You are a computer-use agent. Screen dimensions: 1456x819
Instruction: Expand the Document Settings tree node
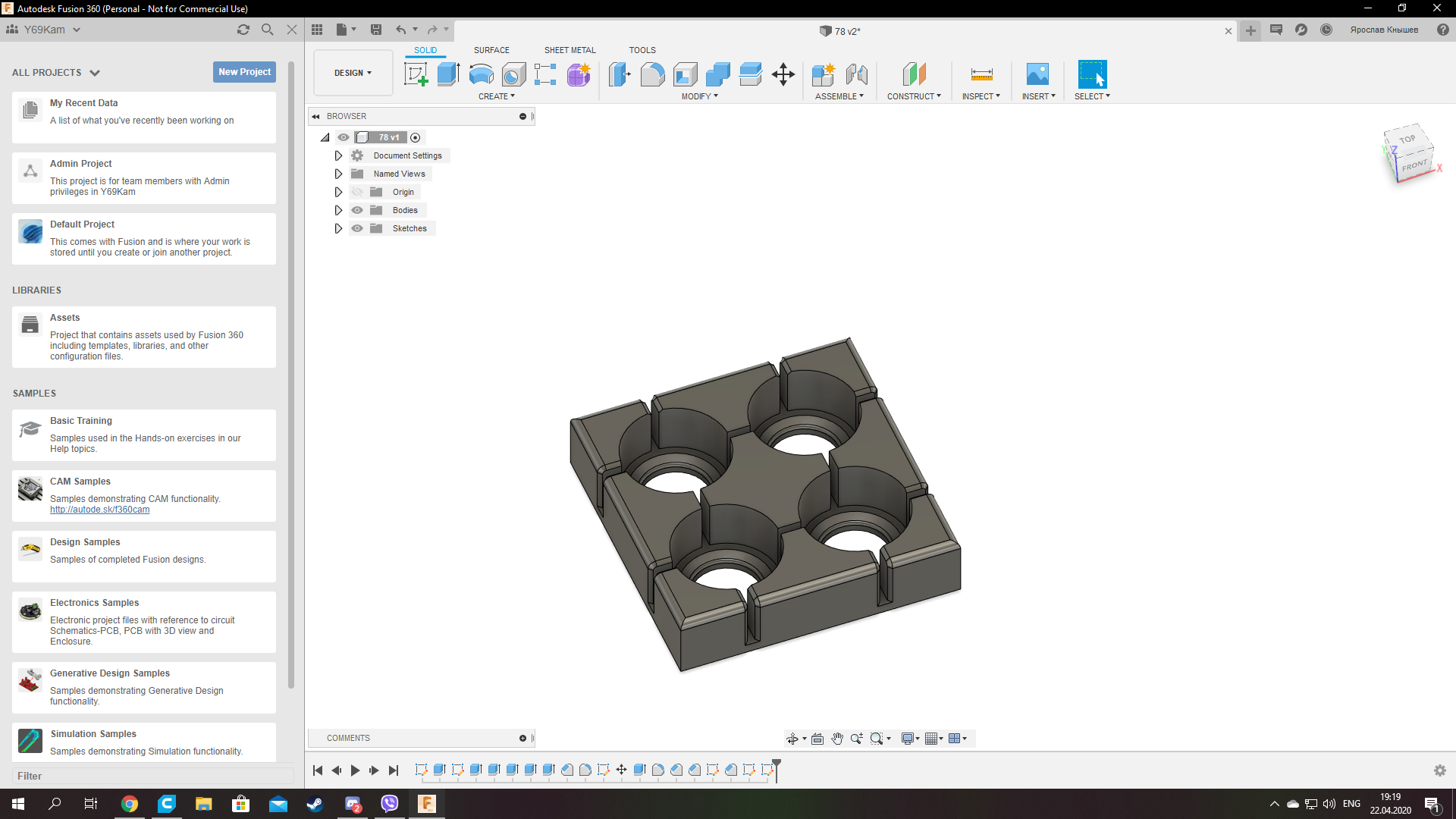338,155
